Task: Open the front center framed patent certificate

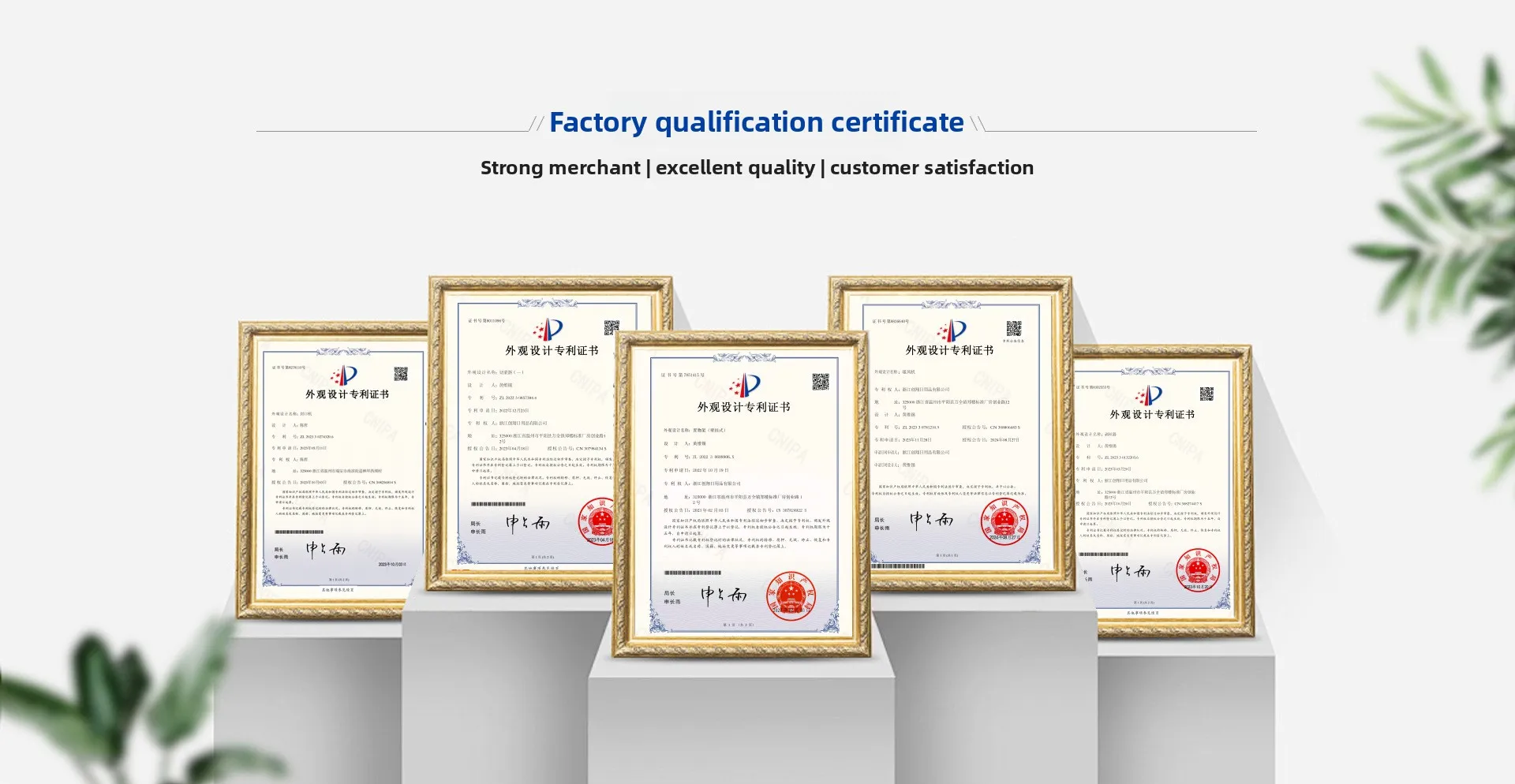Action: [x=743, y=495]
